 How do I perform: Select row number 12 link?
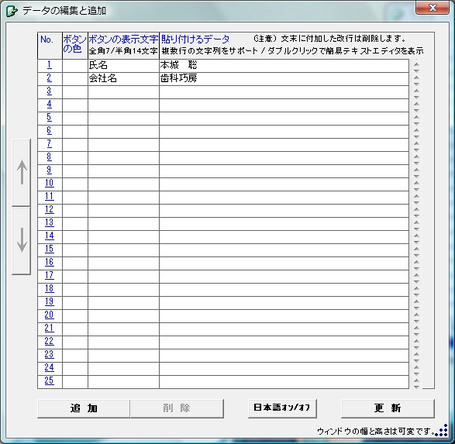click(x=49, y=210)
